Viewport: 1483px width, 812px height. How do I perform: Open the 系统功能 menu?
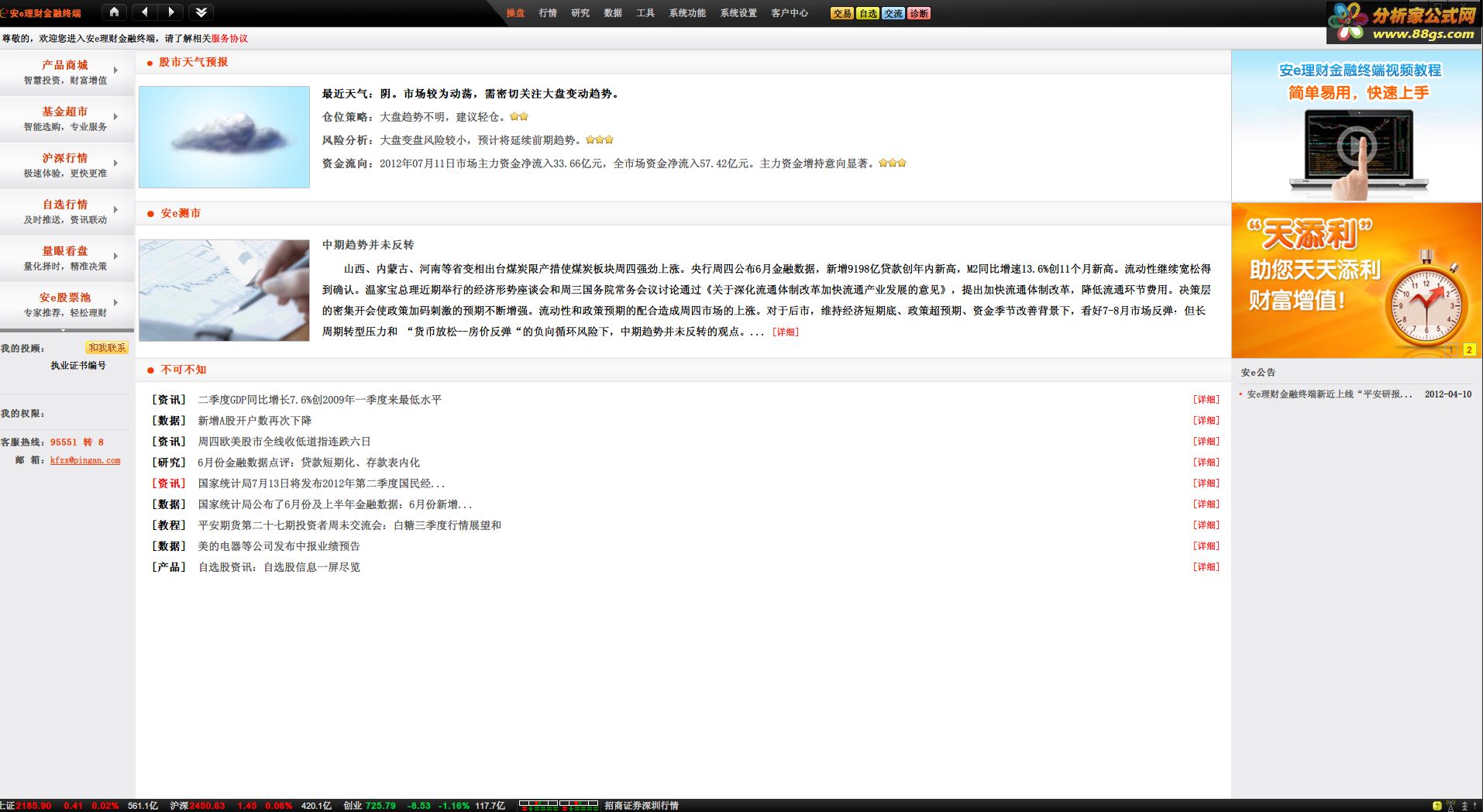pyautogui.click(x=687, y=13)
